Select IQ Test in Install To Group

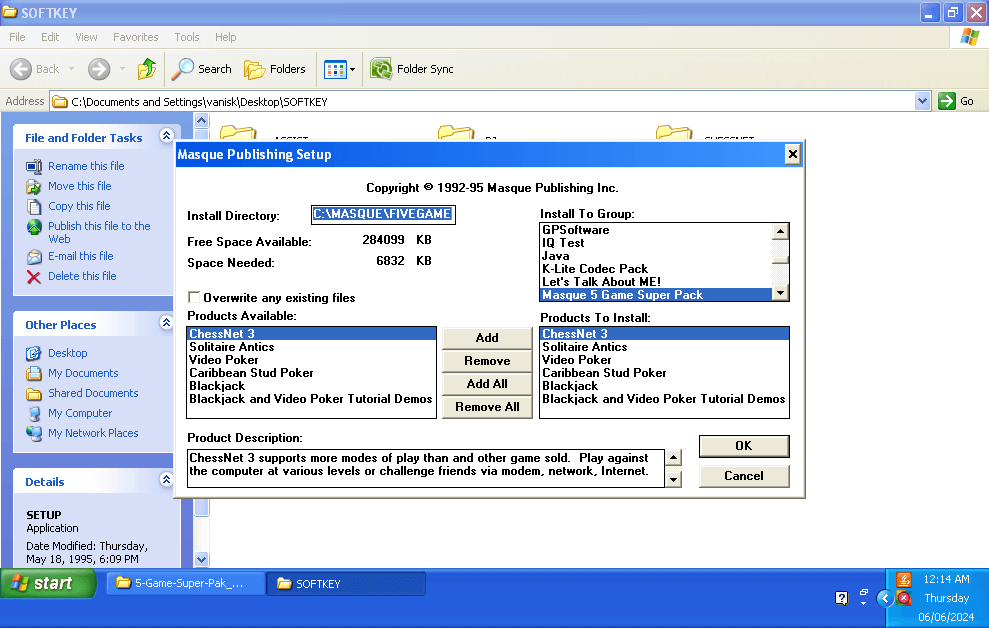click(x=656, y=243)
